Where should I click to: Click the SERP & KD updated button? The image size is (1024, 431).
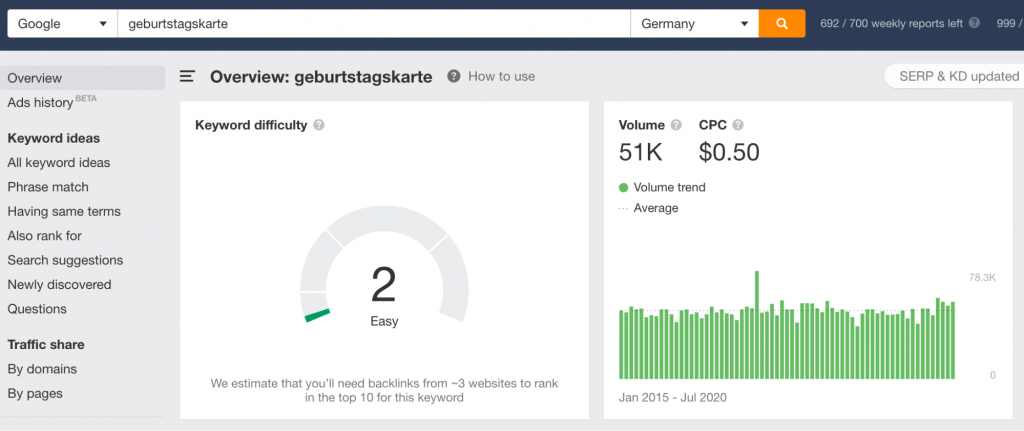pos(955,76)
